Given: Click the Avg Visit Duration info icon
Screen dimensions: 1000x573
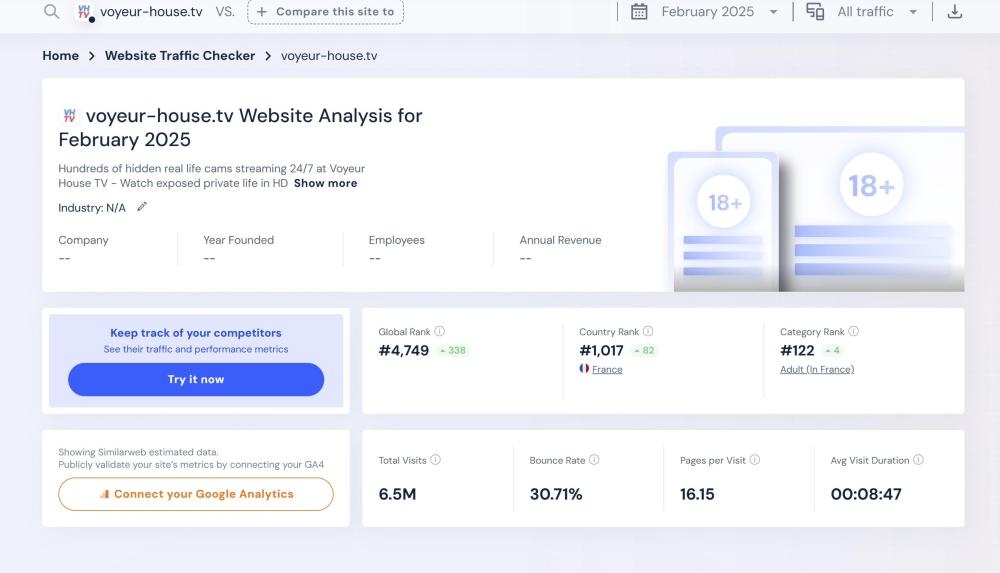Looking at the screenshot, I should point(918,460).
